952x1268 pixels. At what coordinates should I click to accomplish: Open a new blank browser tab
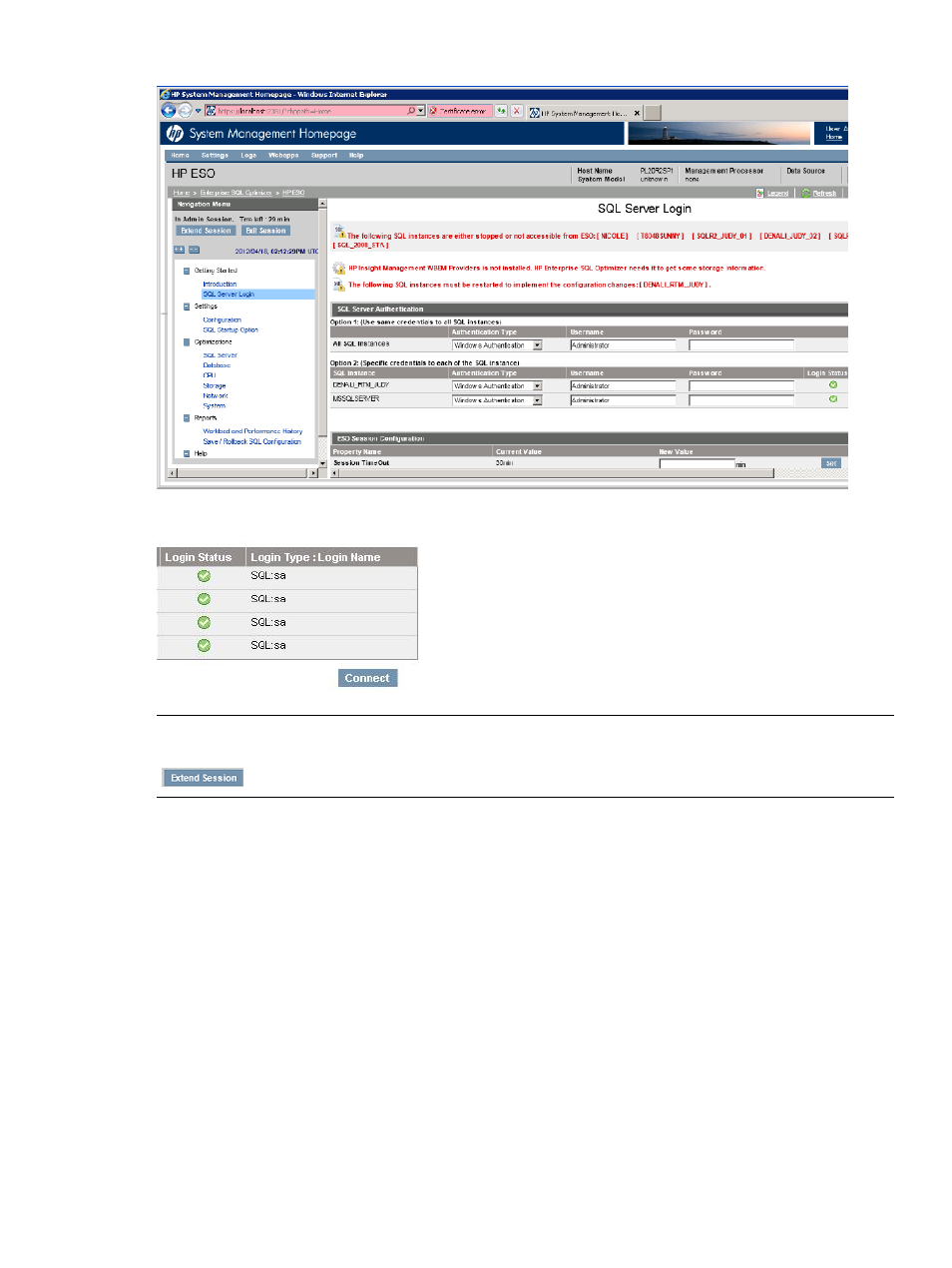(652, 113)
